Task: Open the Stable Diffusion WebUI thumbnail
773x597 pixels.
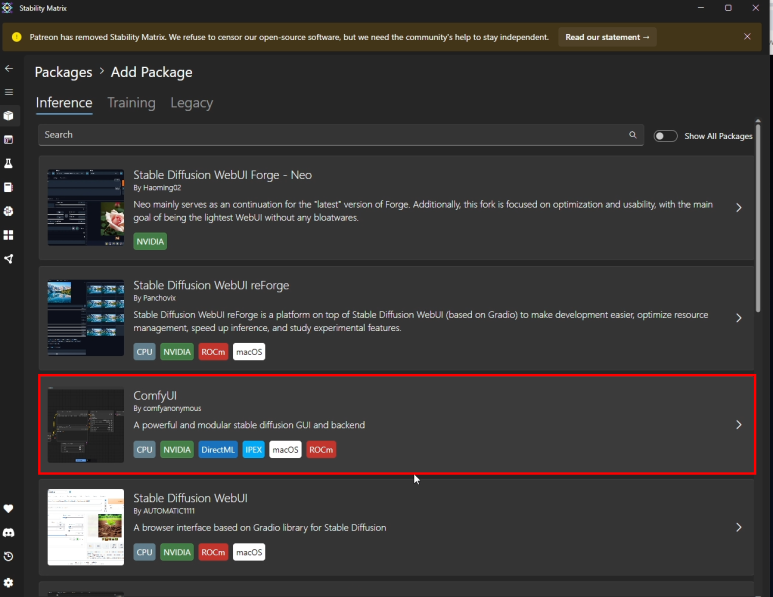Action: (x=86, y=527)
